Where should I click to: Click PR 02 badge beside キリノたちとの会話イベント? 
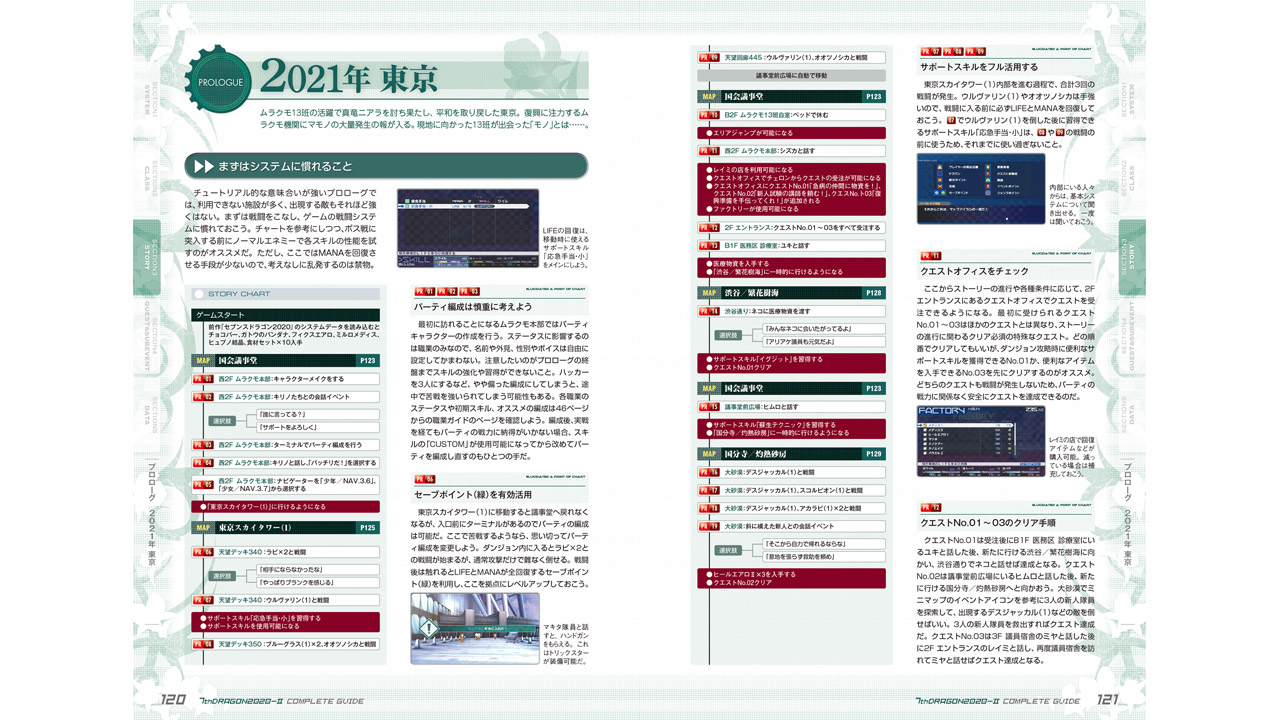click(x=201, y=397)
